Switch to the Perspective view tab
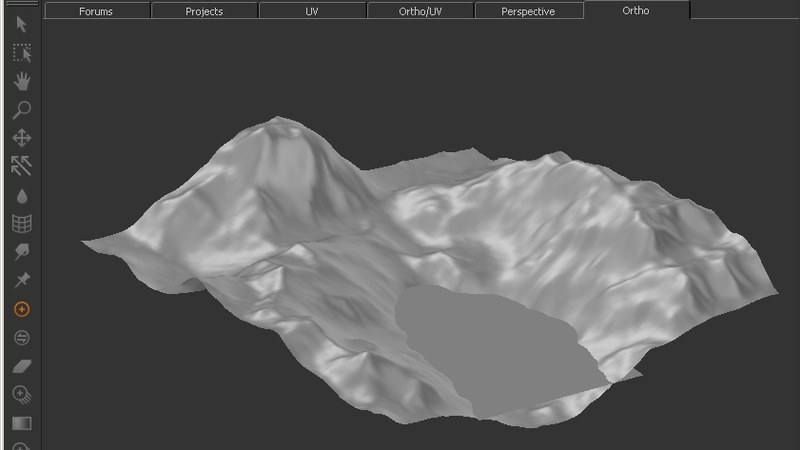This screenshot has width=800, height=450. tap(528, 11)
